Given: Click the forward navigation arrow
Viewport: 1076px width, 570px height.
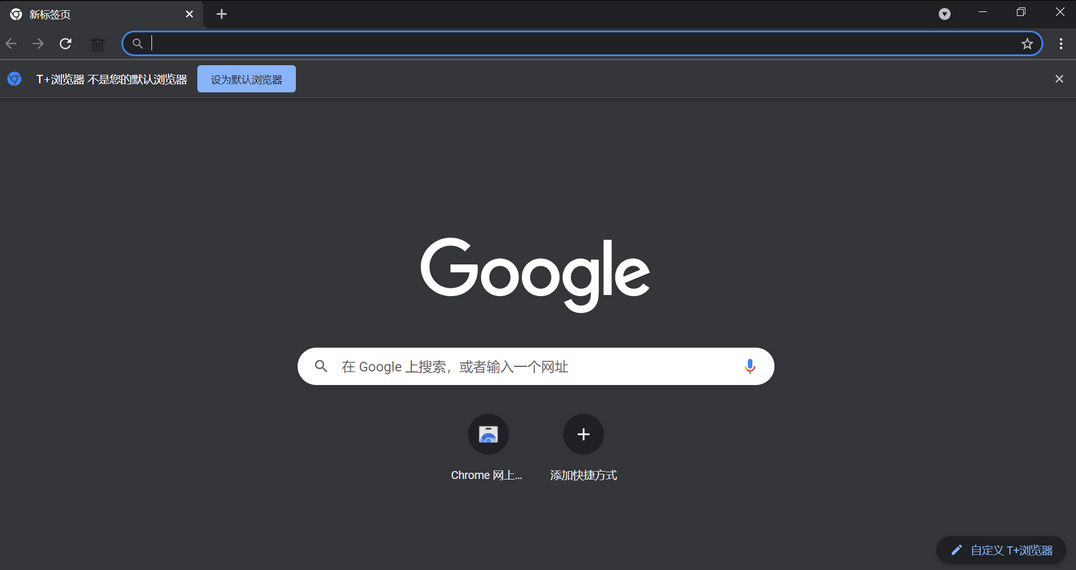Looking at the screenshot, I should point(38,44).
